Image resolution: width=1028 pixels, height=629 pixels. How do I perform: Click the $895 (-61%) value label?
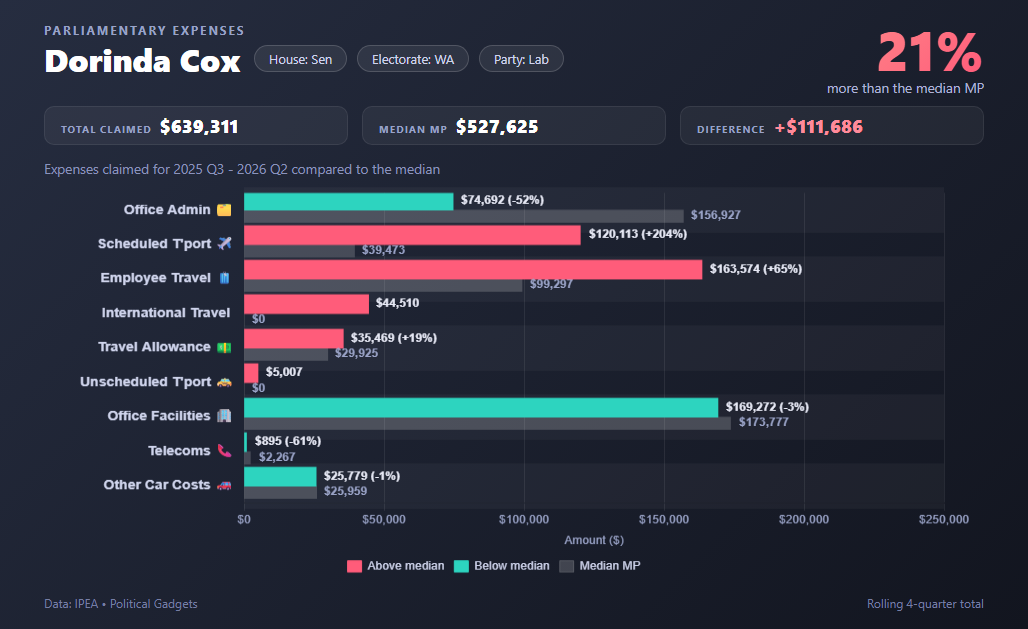click(x=288, y=441)
